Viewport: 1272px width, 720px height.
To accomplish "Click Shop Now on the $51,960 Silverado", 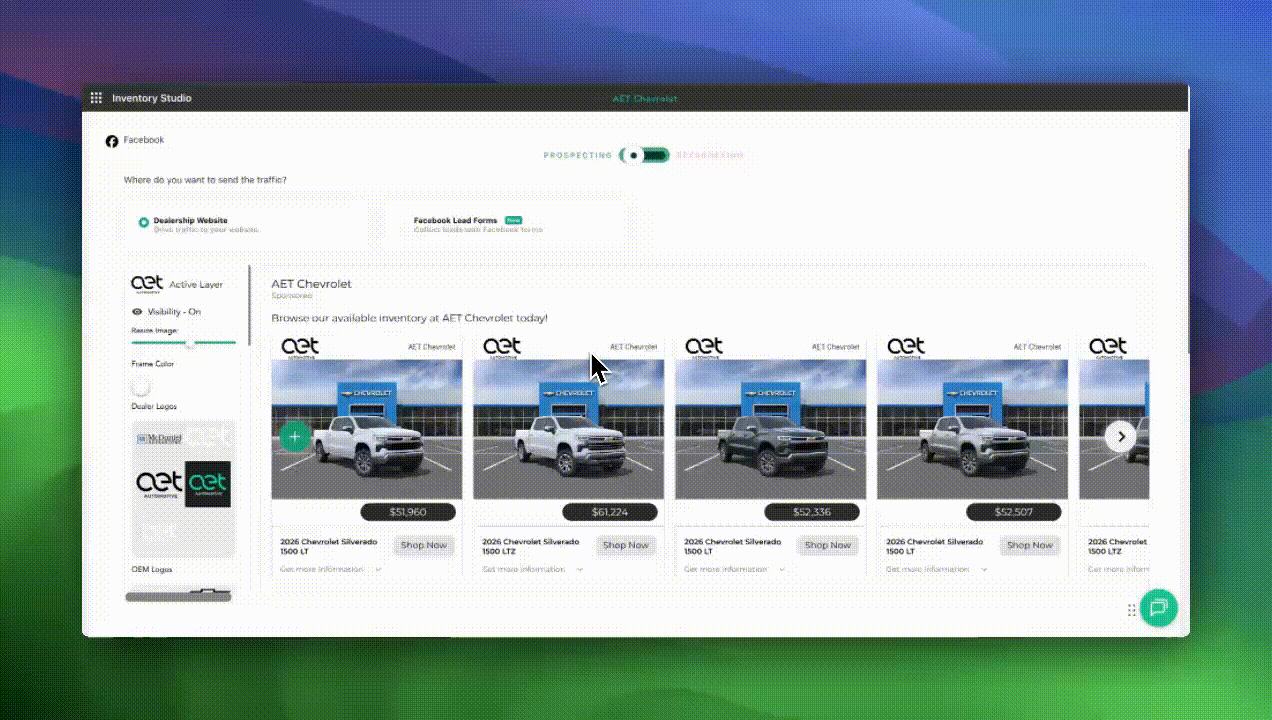I will click(x=424, y=545).
